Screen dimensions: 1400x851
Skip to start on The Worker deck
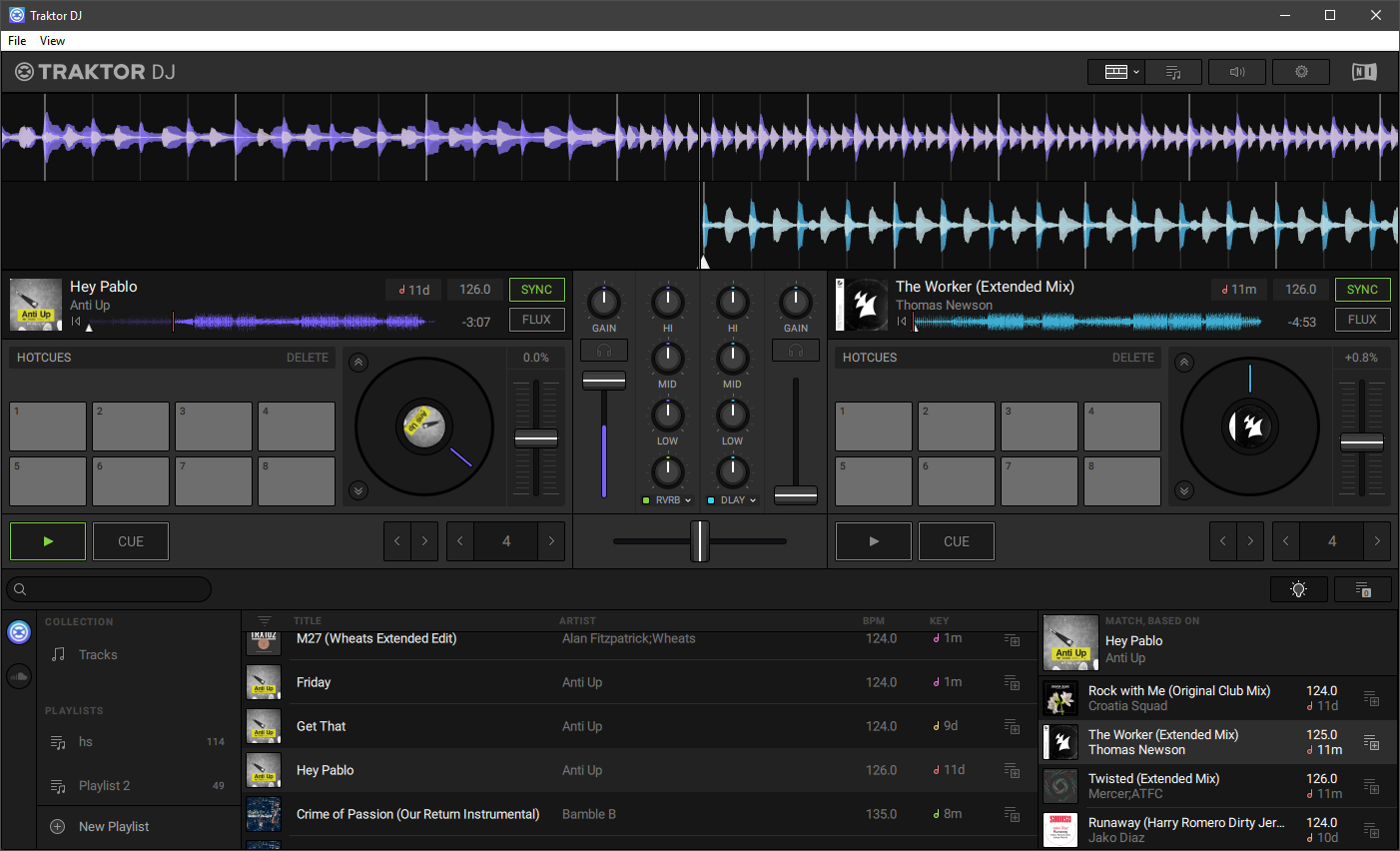coord(902,322)
